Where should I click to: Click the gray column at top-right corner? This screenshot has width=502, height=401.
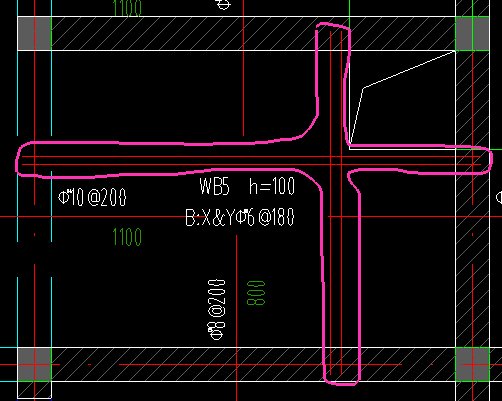[472, 34]
